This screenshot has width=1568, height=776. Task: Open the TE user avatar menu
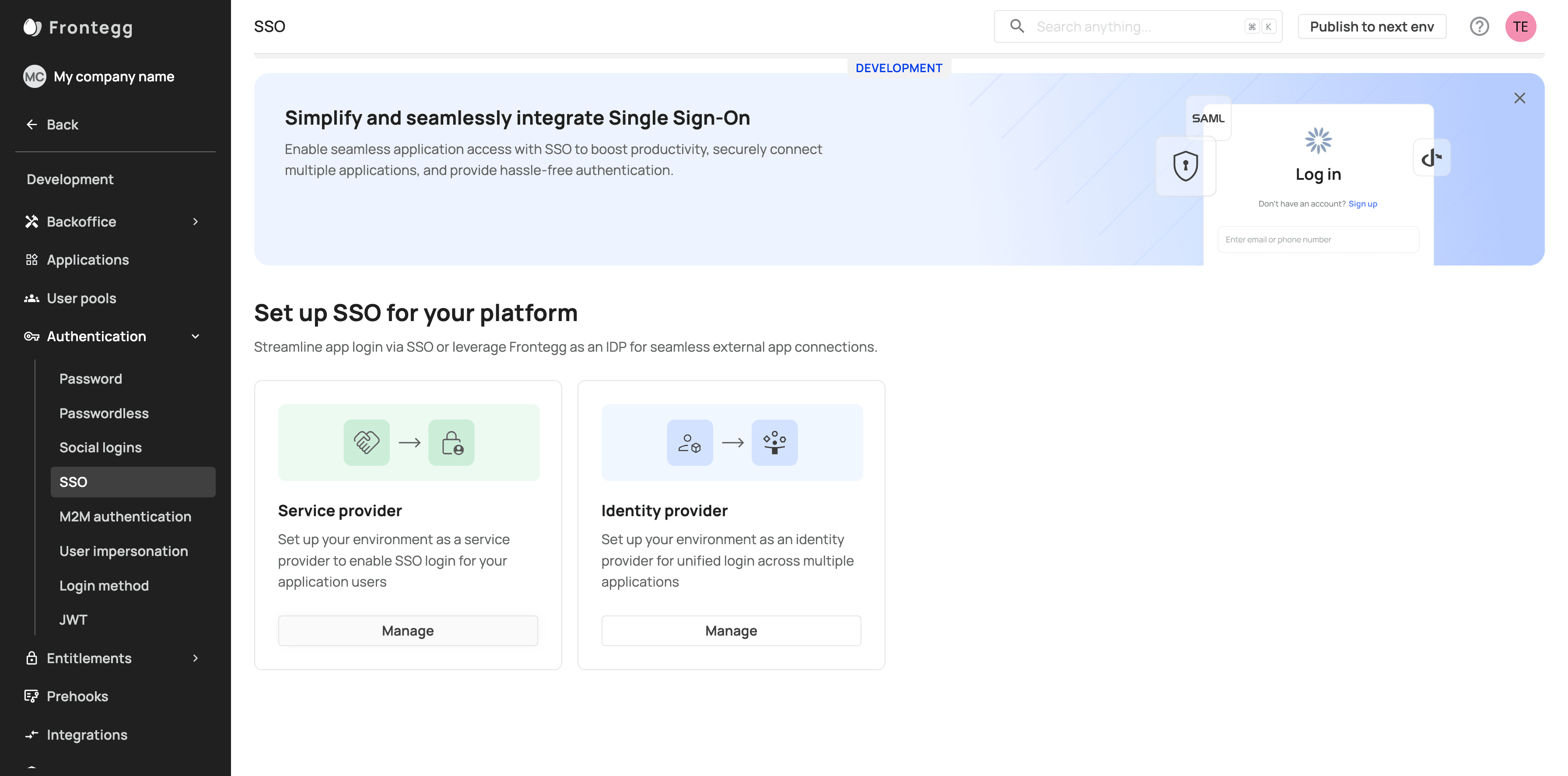(x=1520, y=27)
